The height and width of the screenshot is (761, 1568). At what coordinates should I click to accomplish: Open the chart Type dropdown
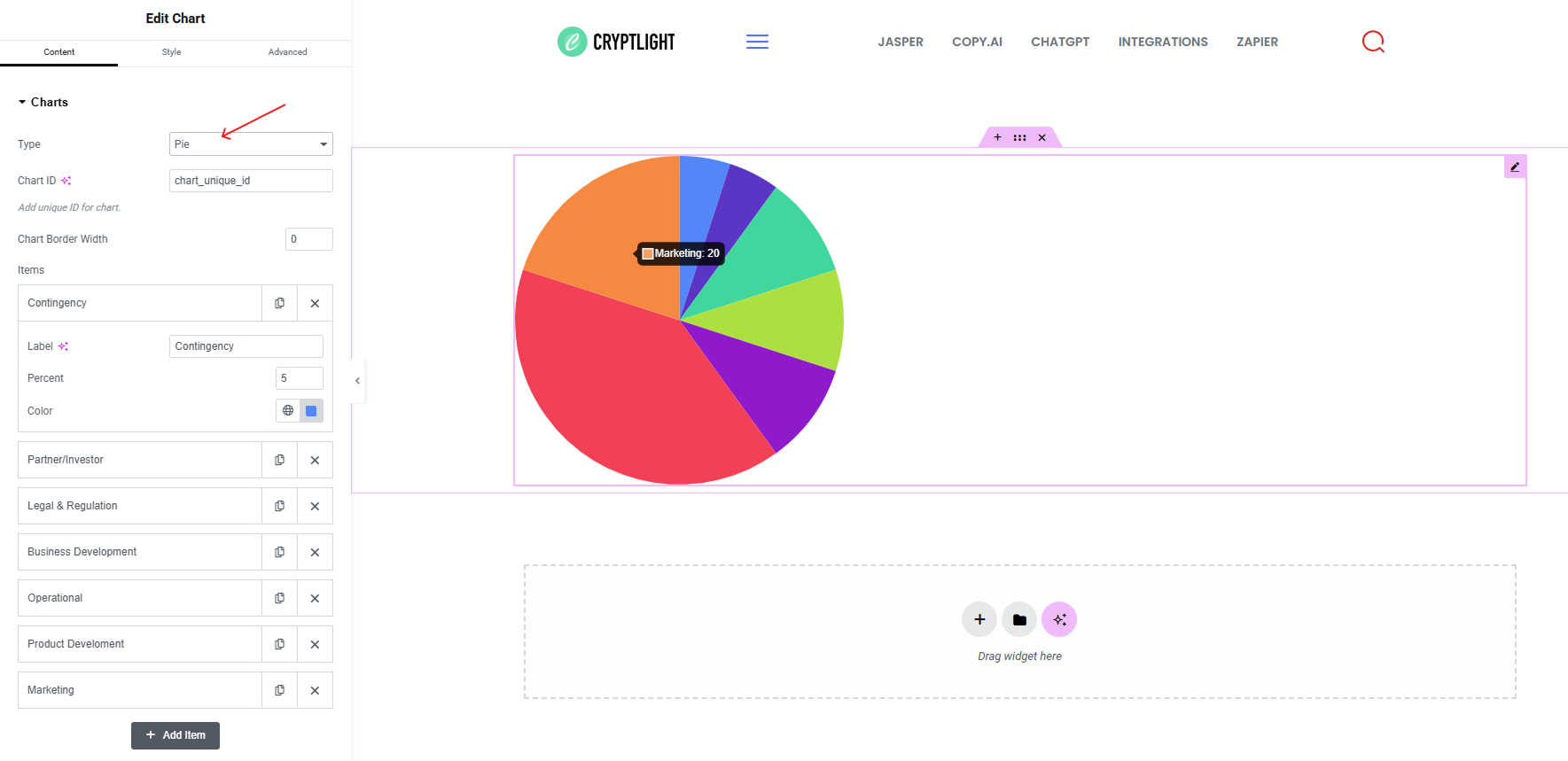(251, 144)
